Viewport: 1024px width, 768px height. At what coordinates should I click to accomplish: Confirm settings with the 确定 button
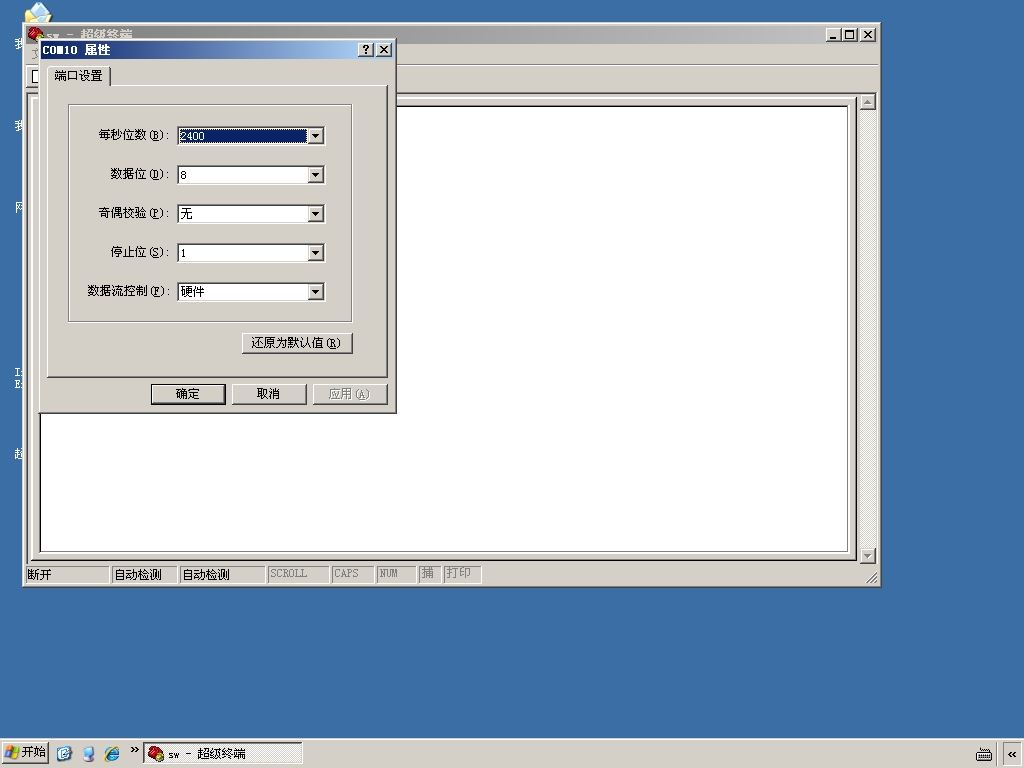click(188, 394)
